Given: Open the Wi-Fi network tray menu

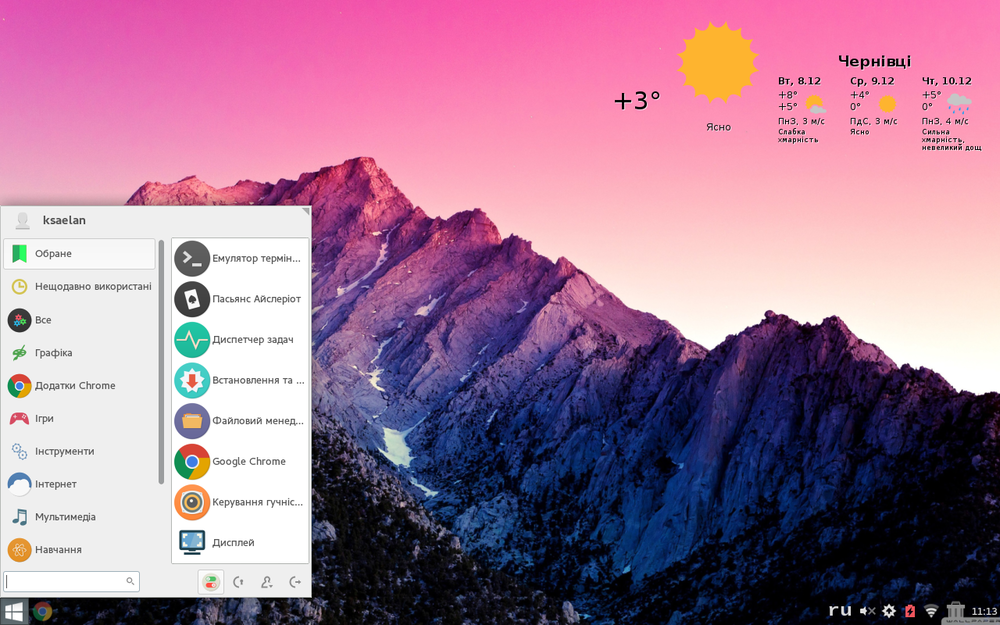Looking at the screenshot, I should [931, 611].
